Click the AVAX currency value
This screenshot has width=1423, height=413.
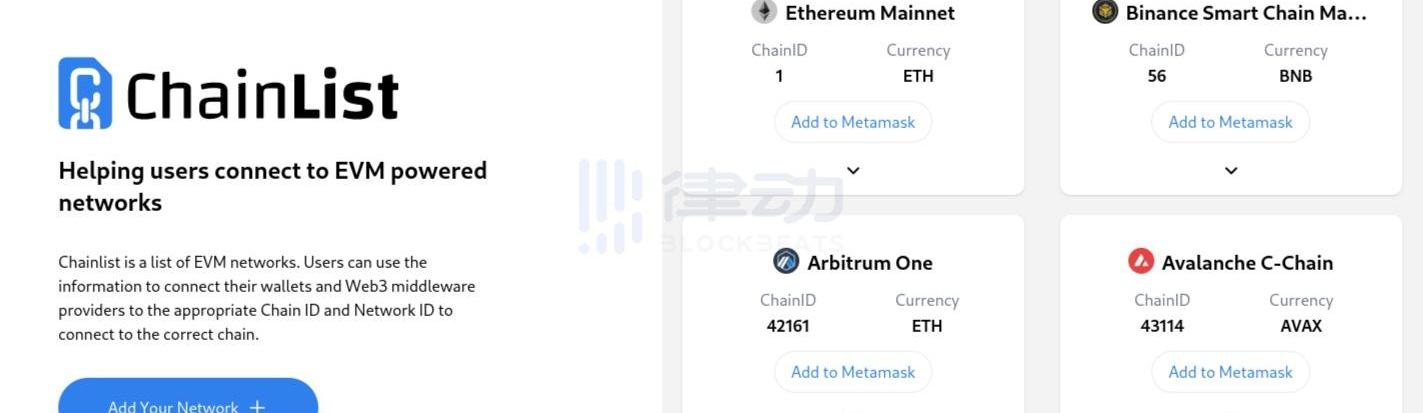click(1301, 326)
